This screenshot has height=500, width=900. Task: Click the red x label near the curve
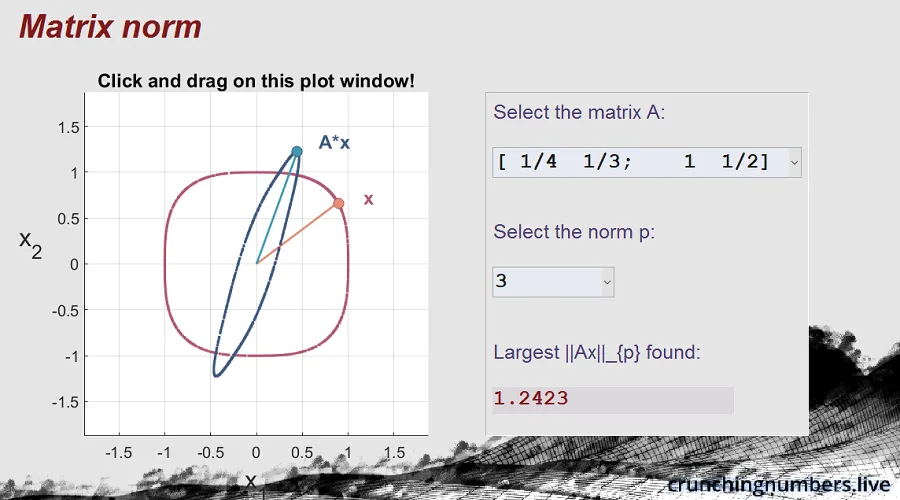point(368,199)
